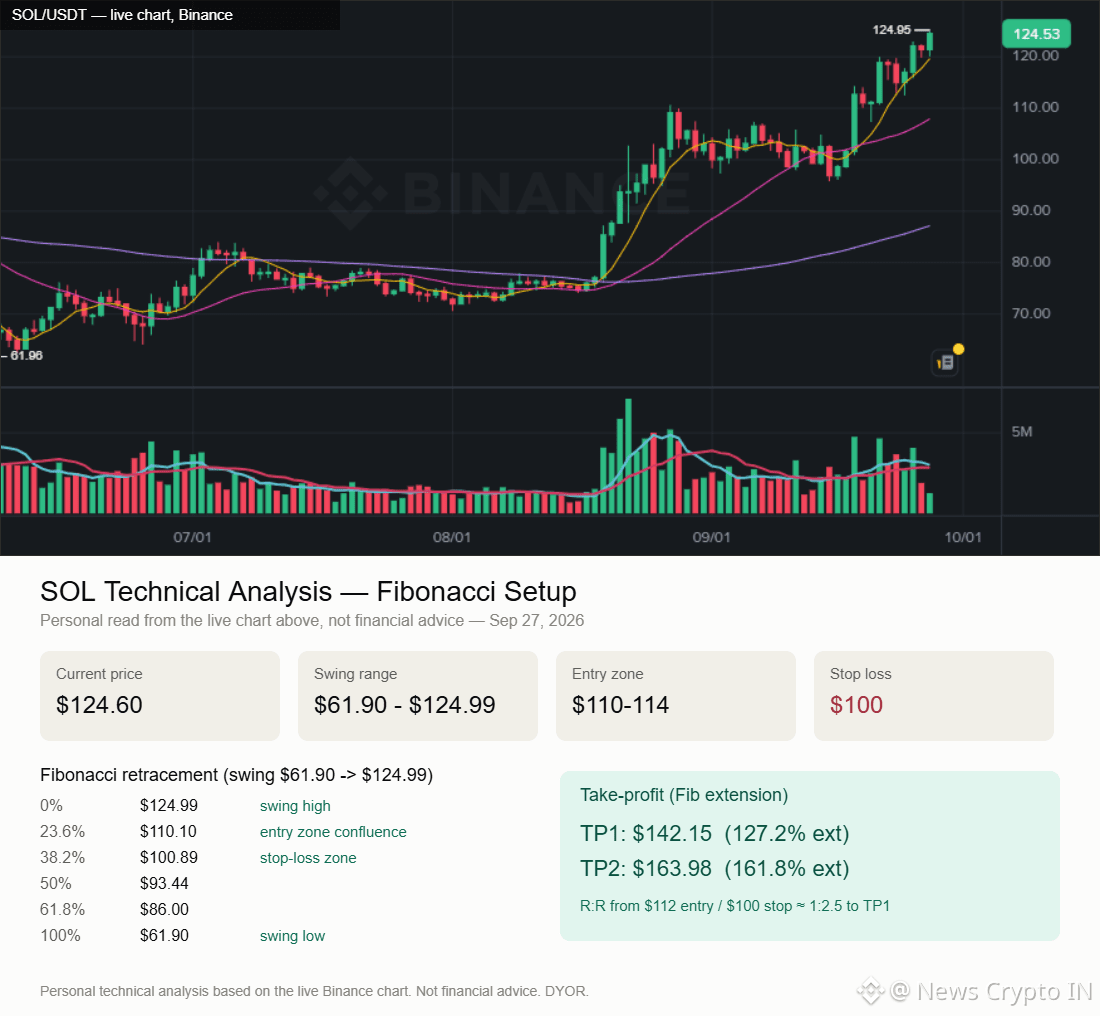Screen dimensions: 1100x1016
Task: Click the yellow notification dot badge
Action: [x=958, y=349]
